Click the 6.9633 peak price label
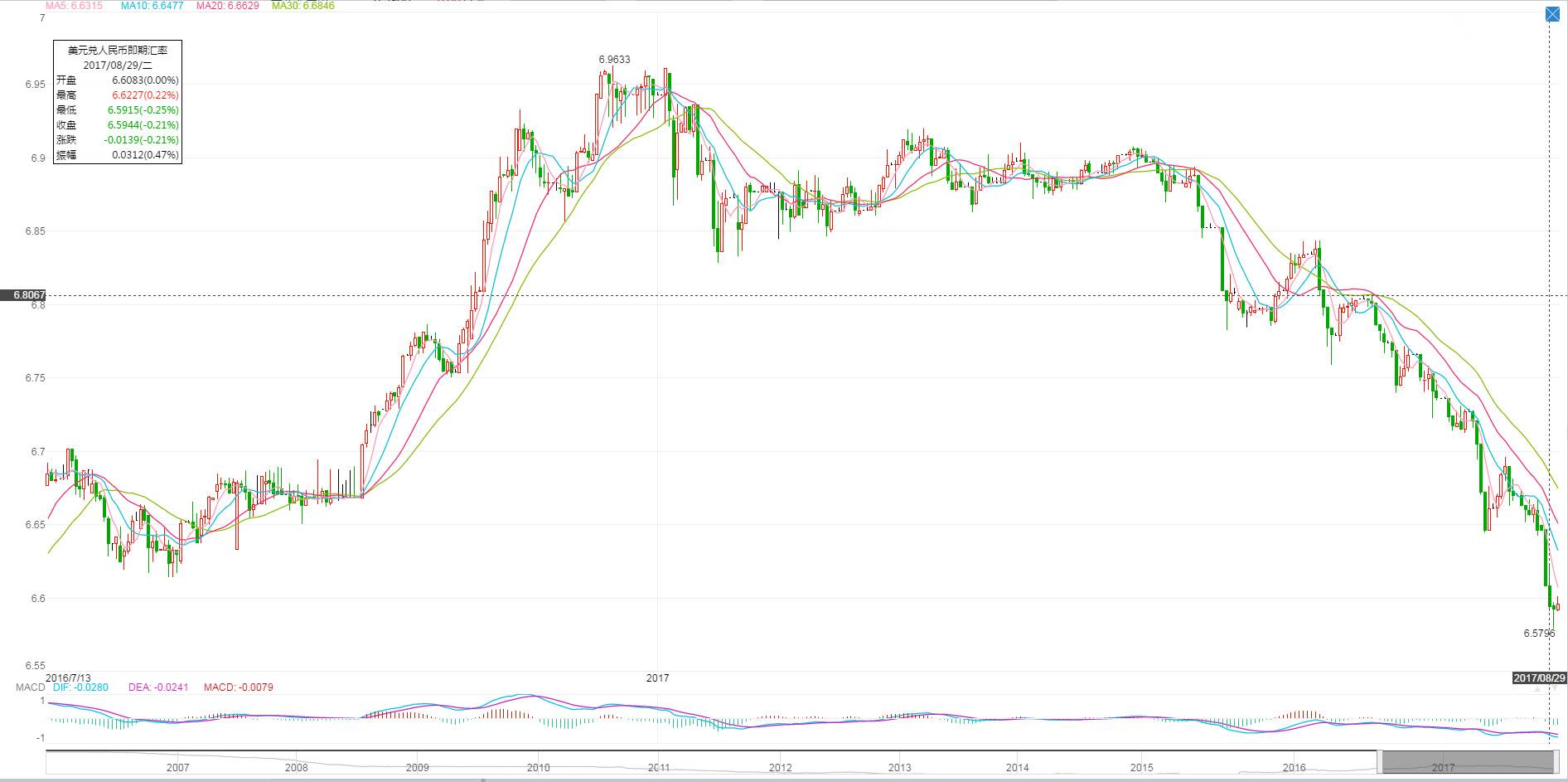The image size is (1568, 782). pyautogui.click(x=614, y=60)
